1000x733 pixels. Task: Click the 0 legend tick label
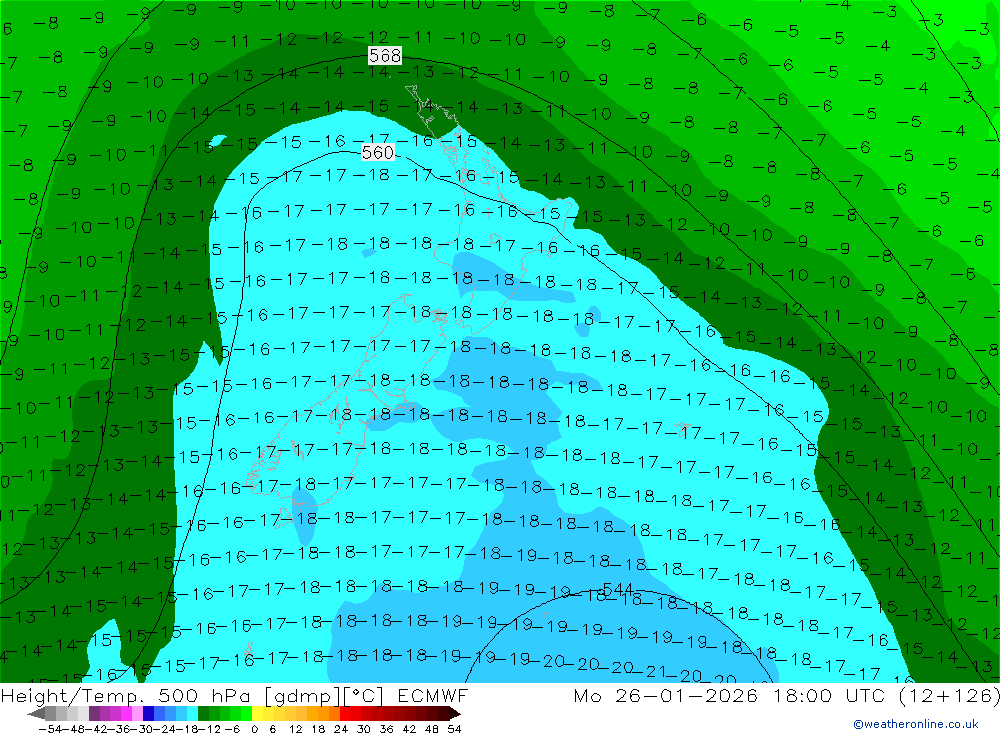(x=254, y=729)
